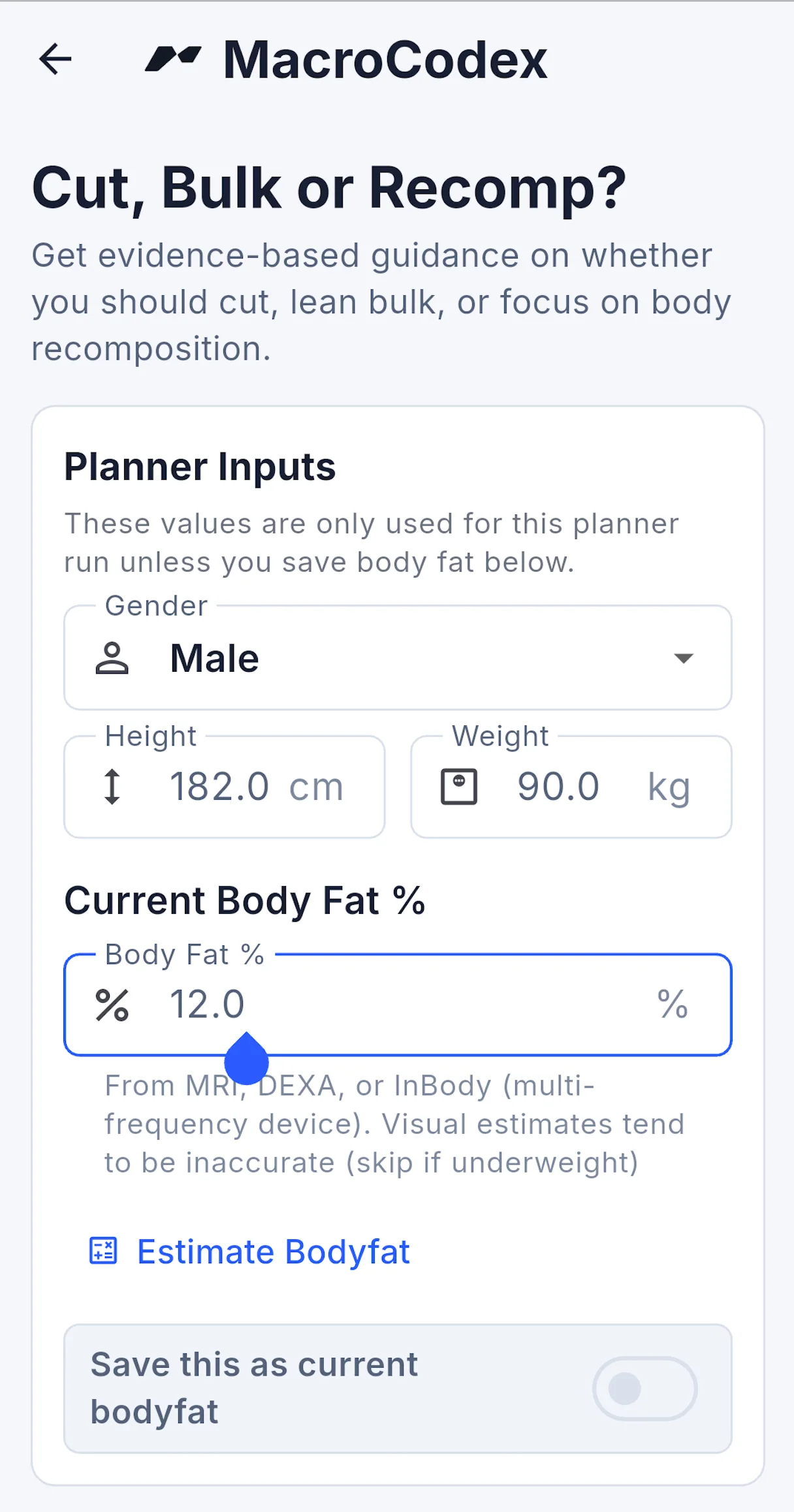Screen dimensions: 794x1512
Task: Tap the Save this as current bodyfat label
Action: tap(254, 1389)
